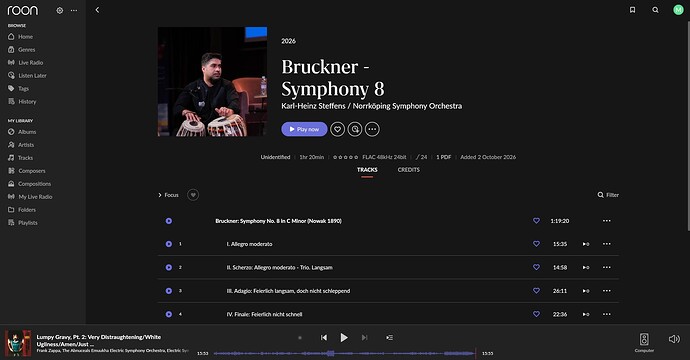The height and width of the screenshot is (360, 690).
Task: Switch to the CREDITS tab
Action: pyautogui.click(x=408, y=170)
